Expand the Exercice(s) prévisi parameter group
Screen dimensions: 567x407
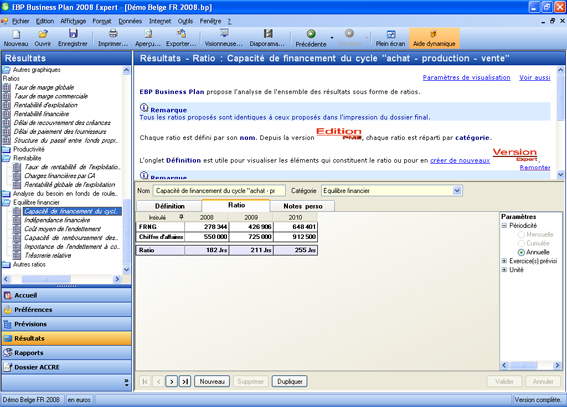[x=504, y=261]
